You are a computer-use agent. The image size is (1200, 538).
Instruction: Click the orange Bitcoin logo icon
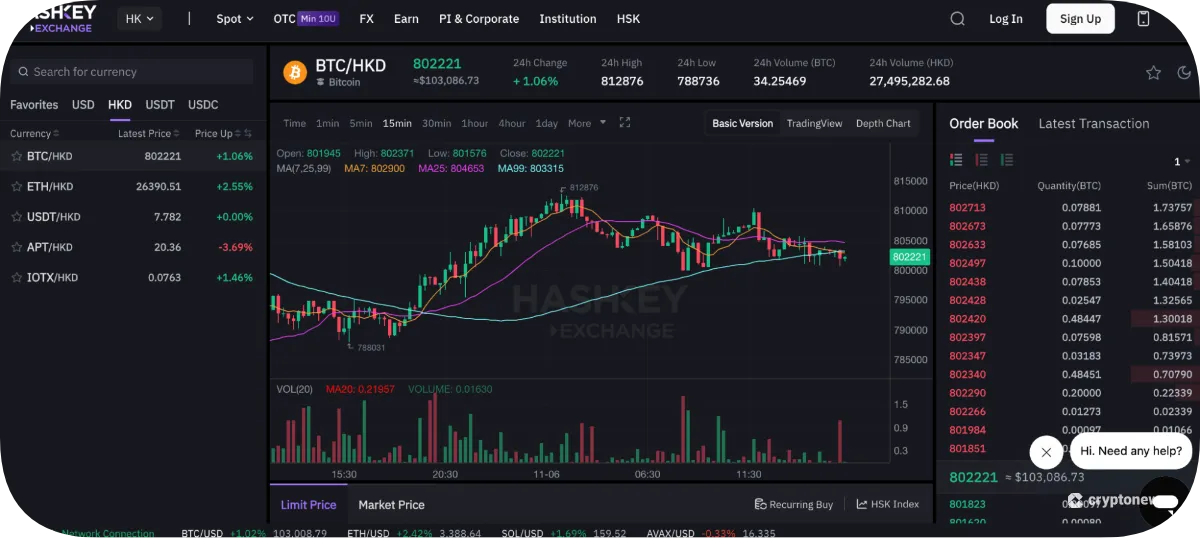pyautogui.click(x=295, y=72)
